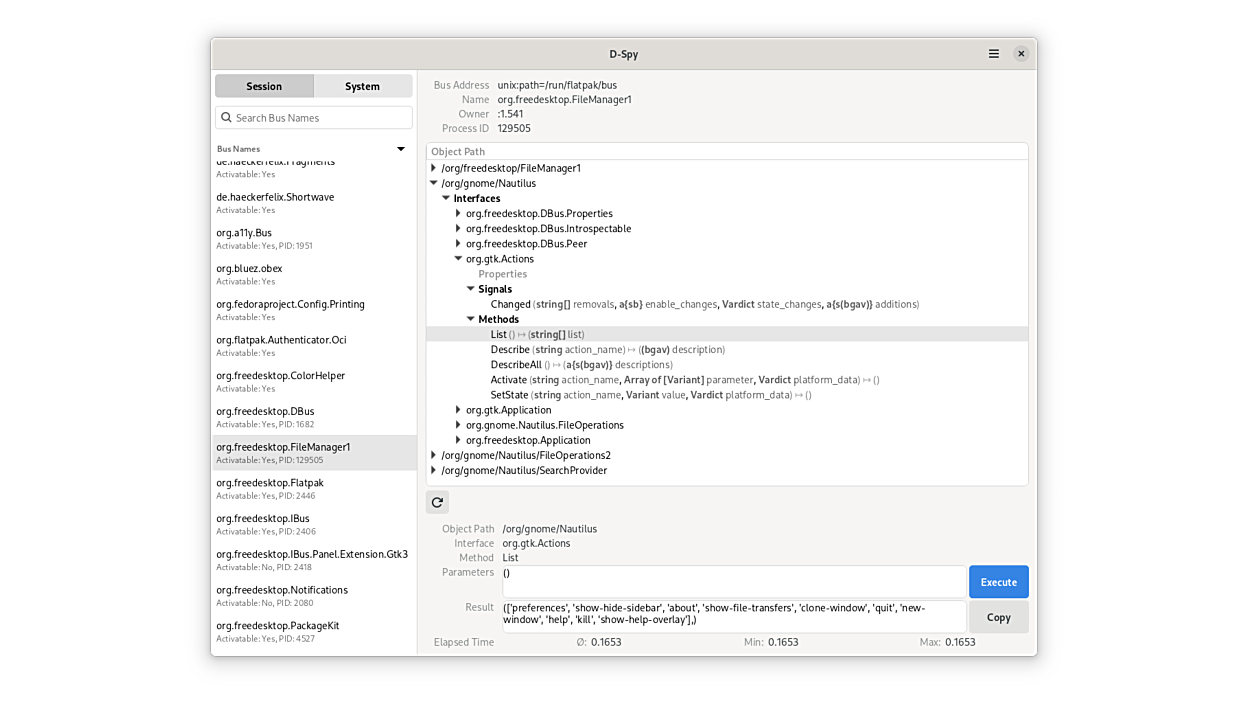
Task: Click the refresh introspection icon button
Action: click(x=437, y=502)
